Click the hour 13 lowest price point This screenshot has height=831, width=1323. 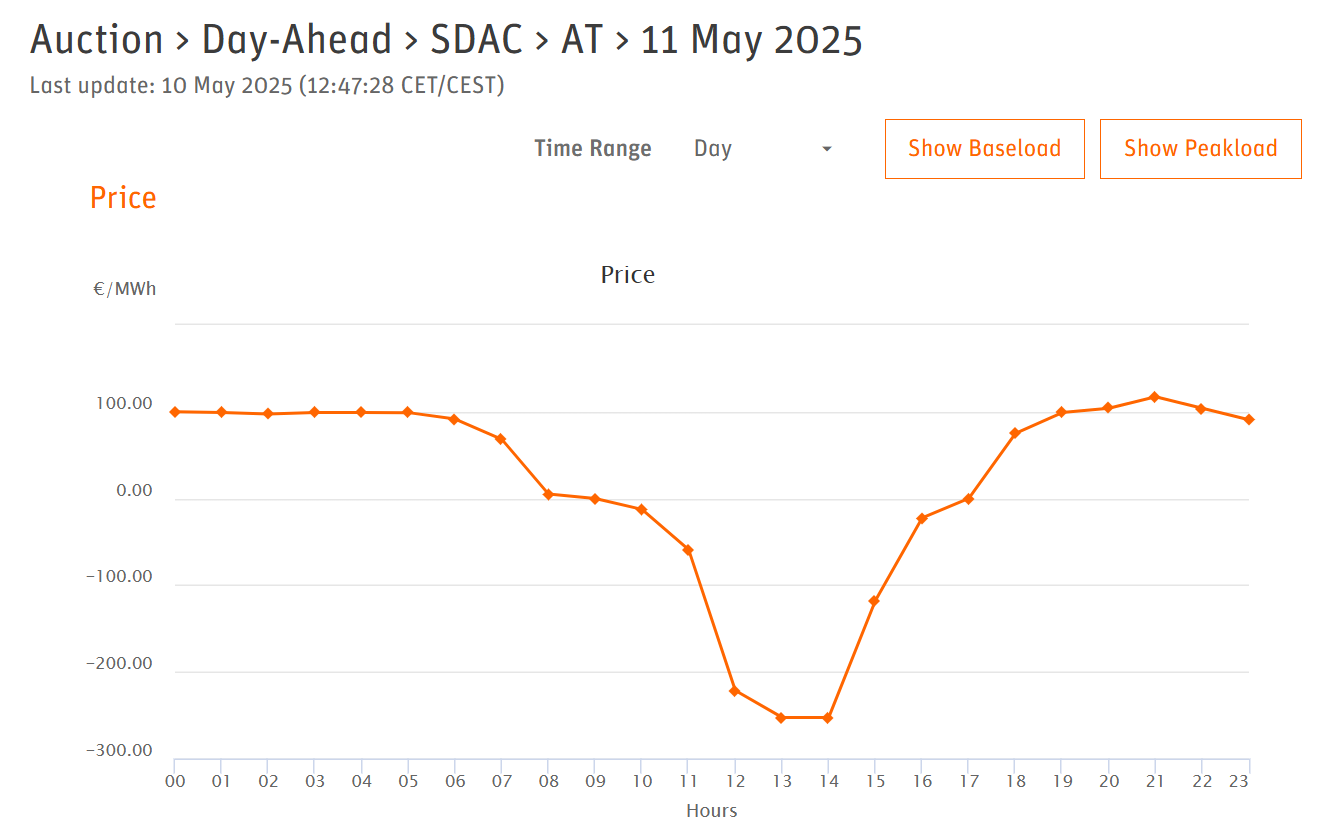(x=781, y=718)
